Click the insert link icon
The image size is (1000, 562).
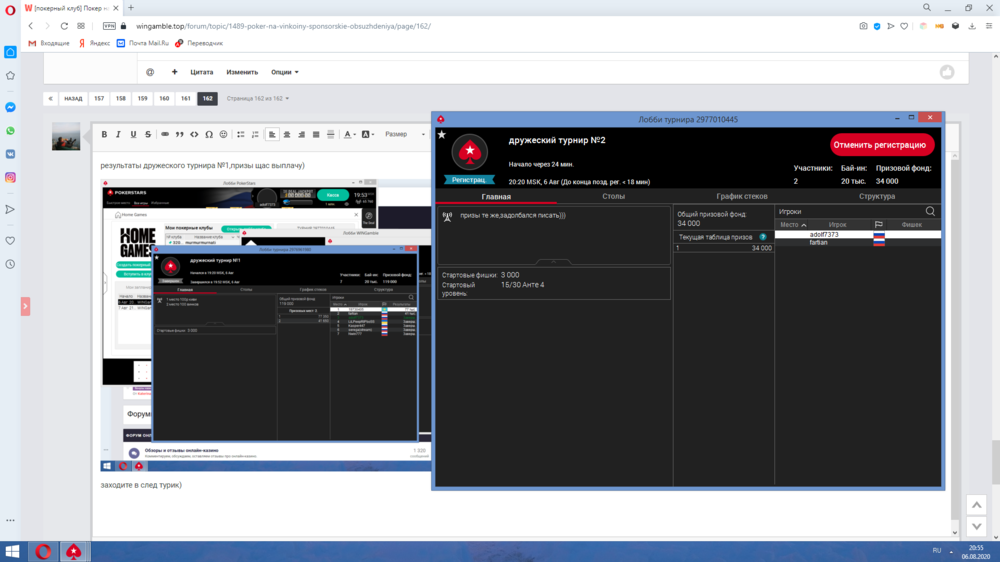tap(164, 134)
